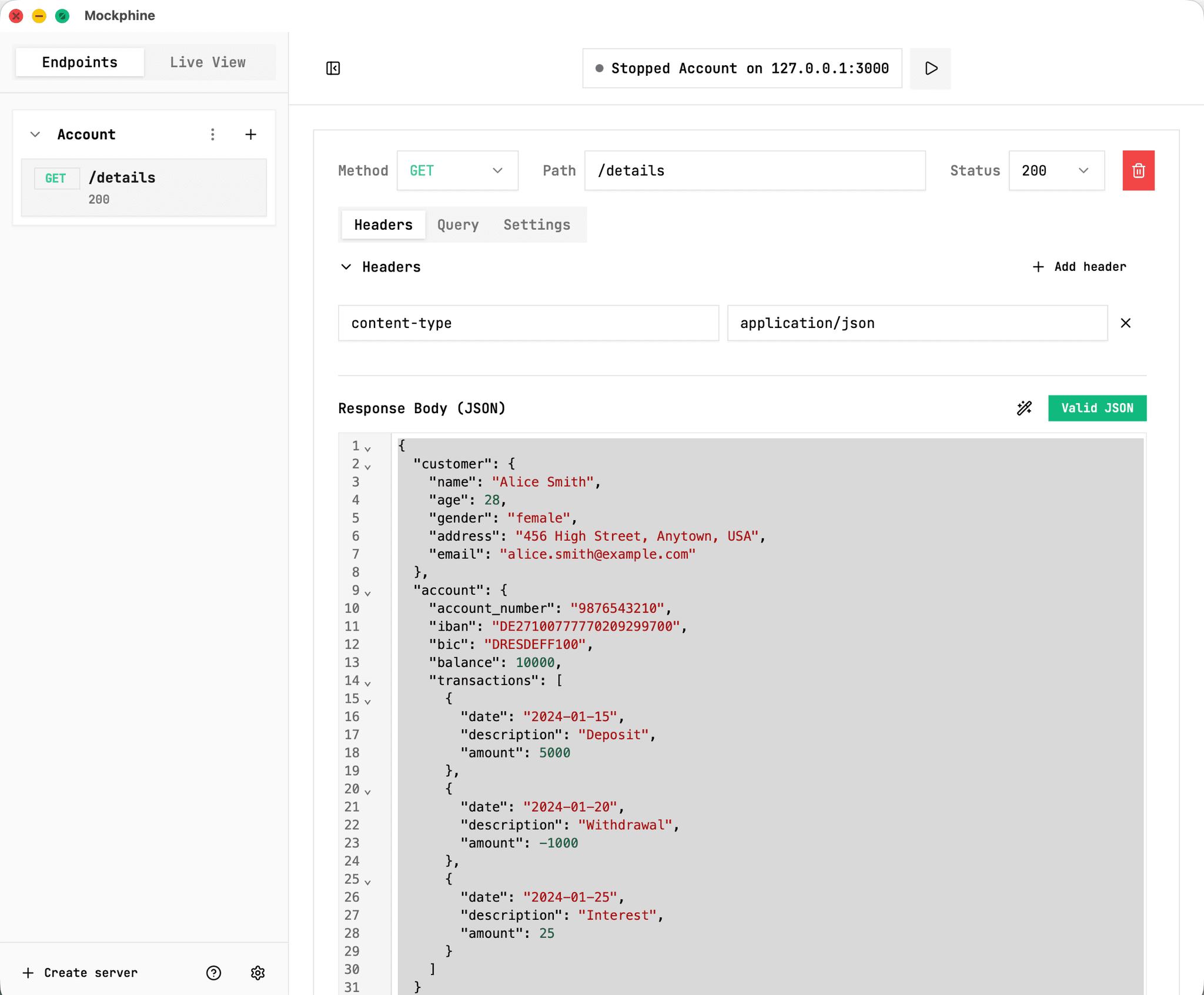Open settings gear in sidebar footer
Image resolution: width=1204 pixels, height=995 pixels.
click(x=257, y=973)
